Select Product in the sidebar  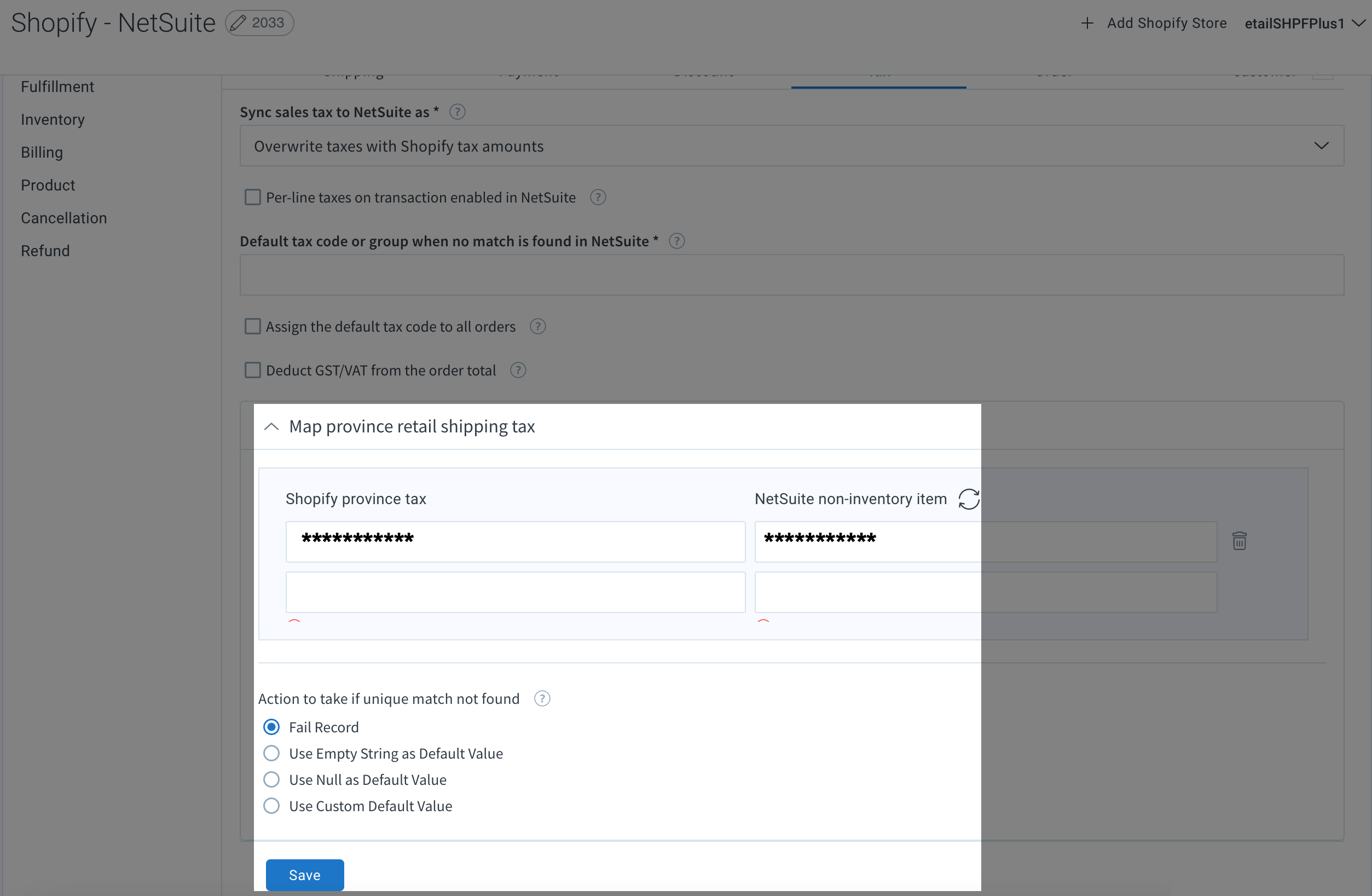click(x=48, y=185)
